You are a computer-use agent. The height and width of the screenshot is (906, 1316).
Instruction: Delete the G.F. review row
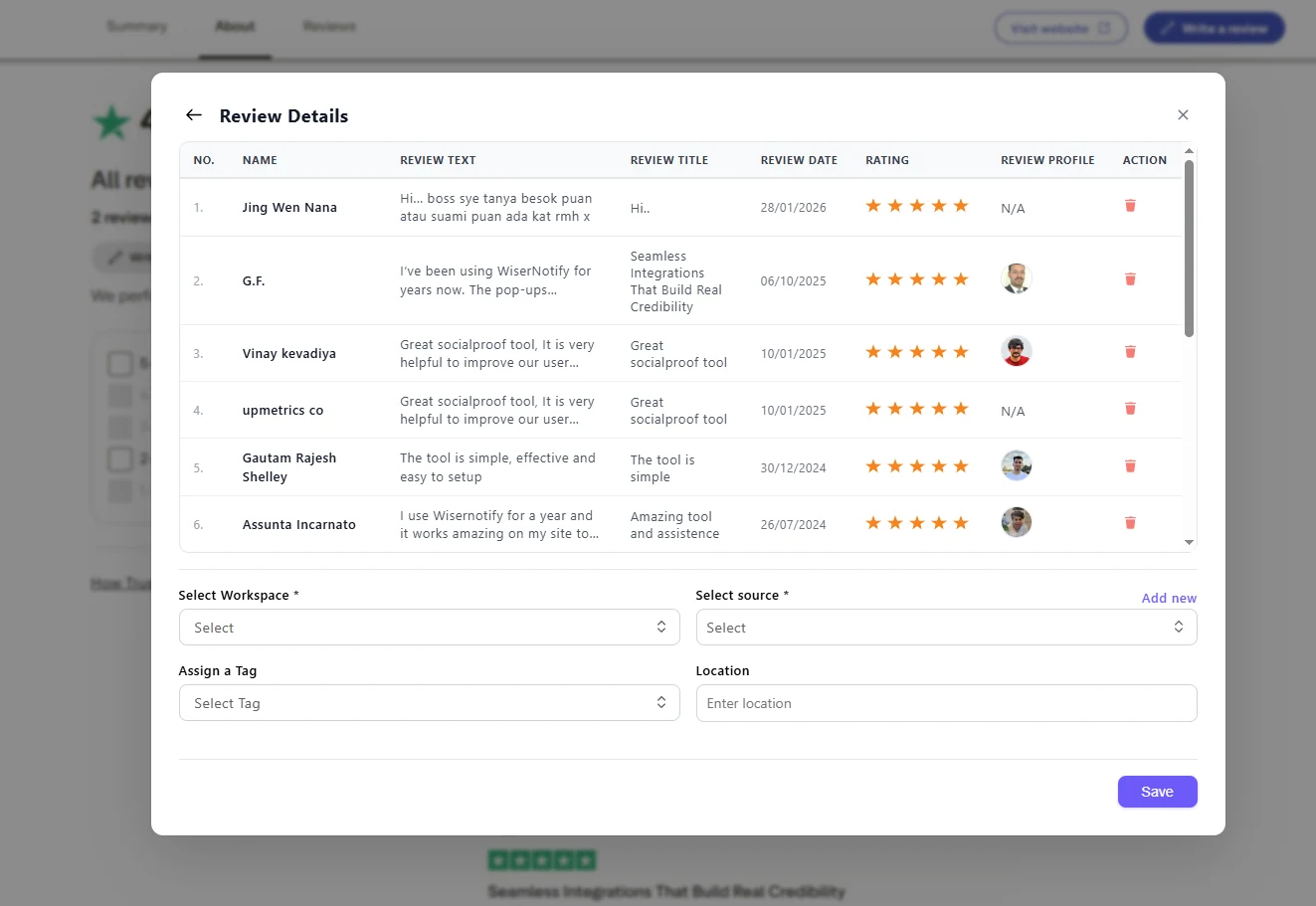pyautogui.click(x=1130, y=279)
